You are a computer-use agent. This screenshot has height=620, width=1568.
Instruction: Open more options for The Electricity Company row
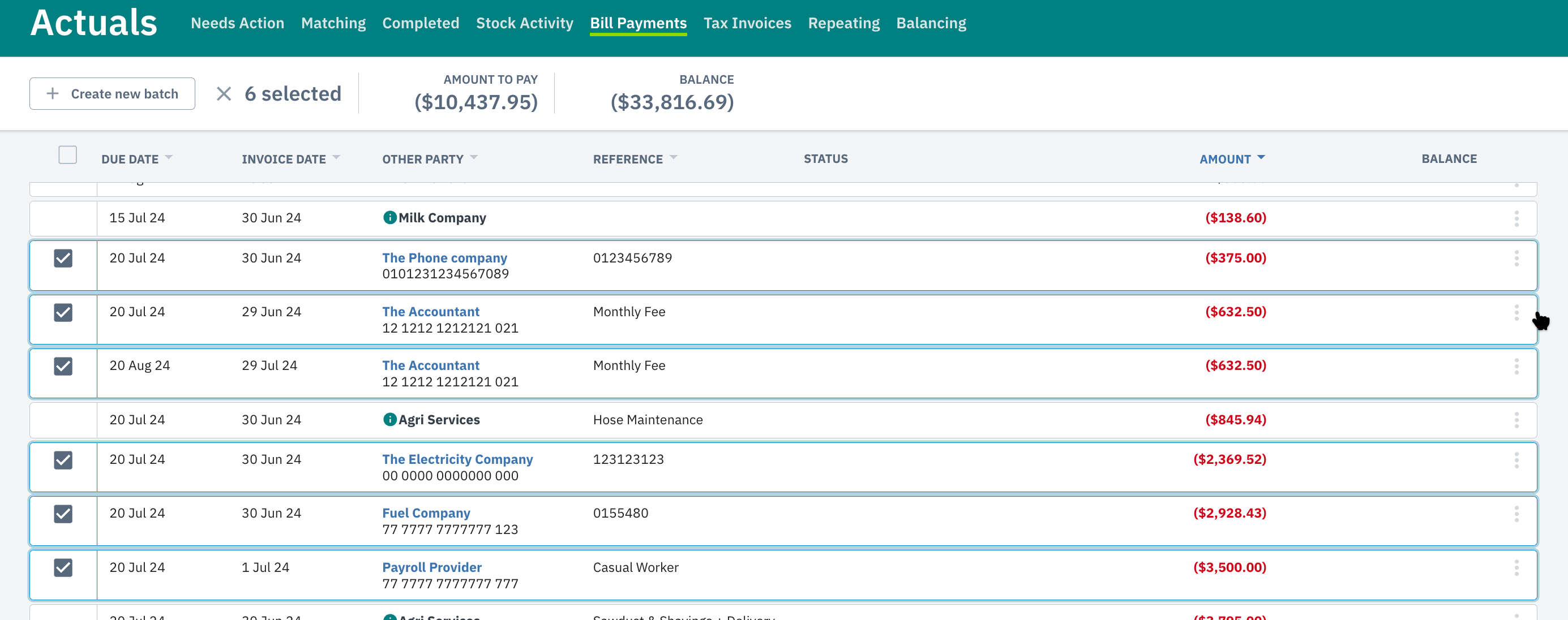pyautogui.click(x=1516, y=460)
